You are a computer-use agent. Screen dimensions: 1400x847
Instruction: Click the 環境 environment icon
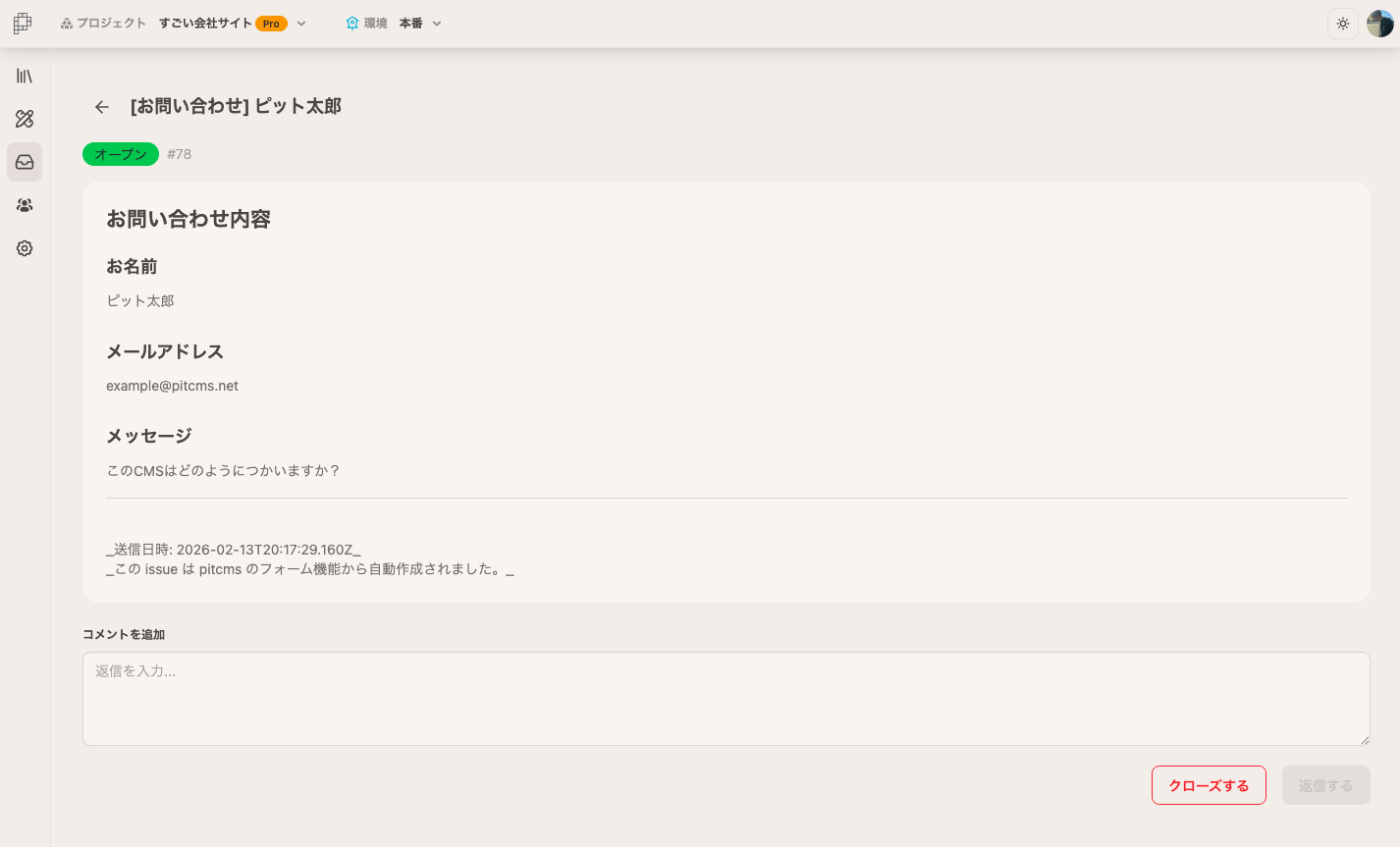[352, 24]
